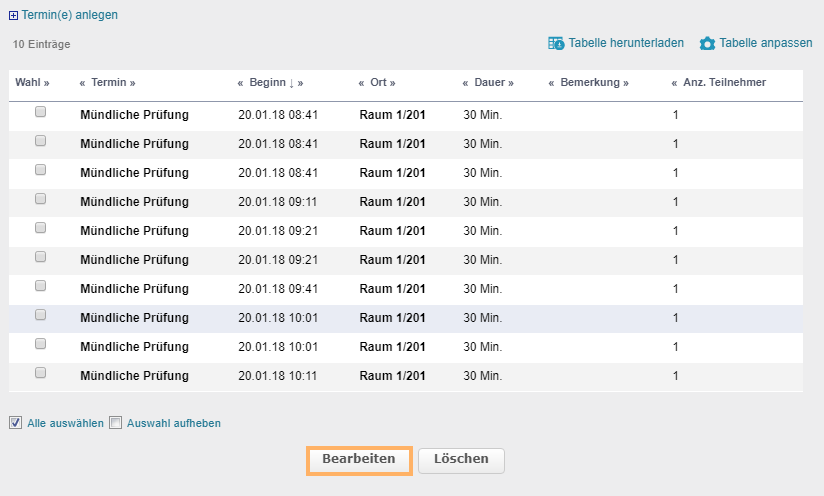Click left arrow before Termin column header

point(82,83)
